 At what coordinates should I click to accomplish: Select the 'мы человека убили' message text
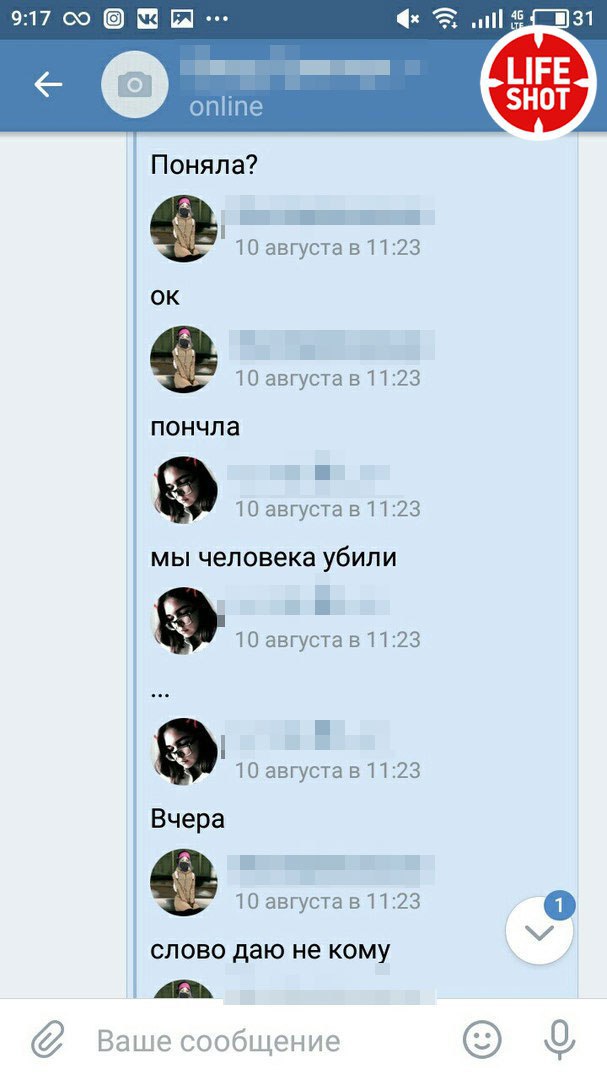(274, 557)
